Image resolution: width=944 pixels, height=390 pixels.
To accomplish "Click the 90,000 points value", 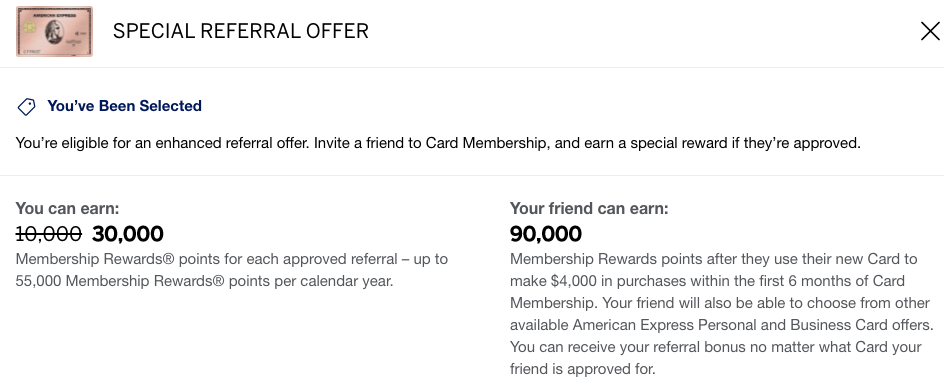I will (x=545, y=234).
